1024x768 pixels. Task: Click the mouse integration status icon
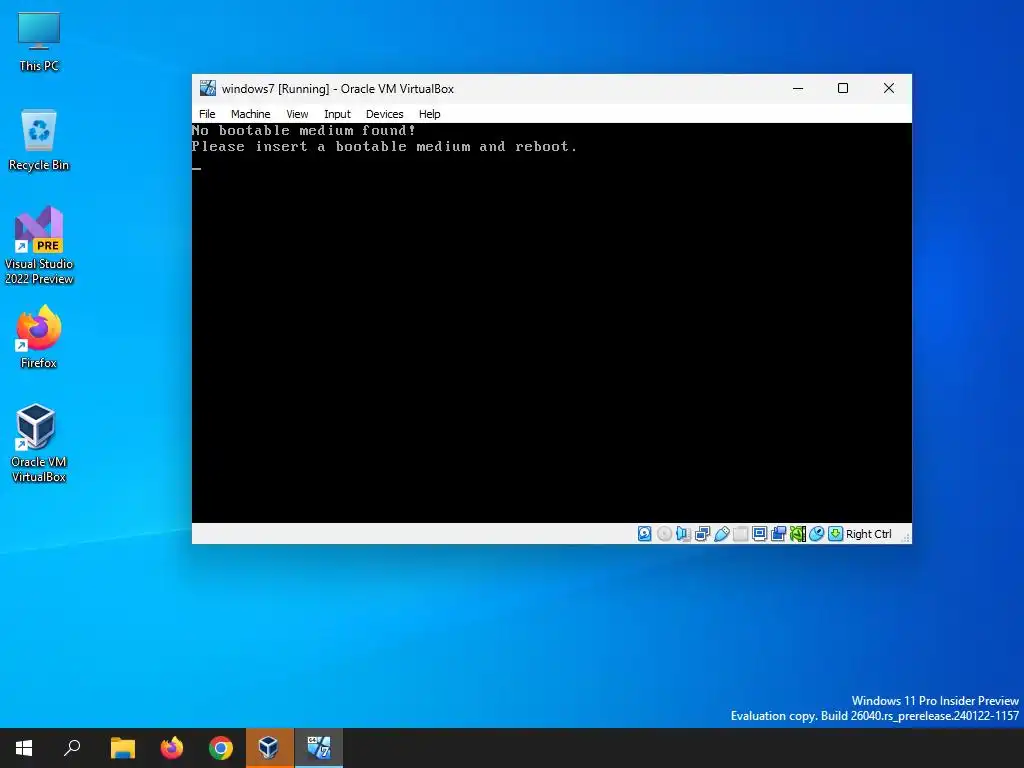click(816, 534)
